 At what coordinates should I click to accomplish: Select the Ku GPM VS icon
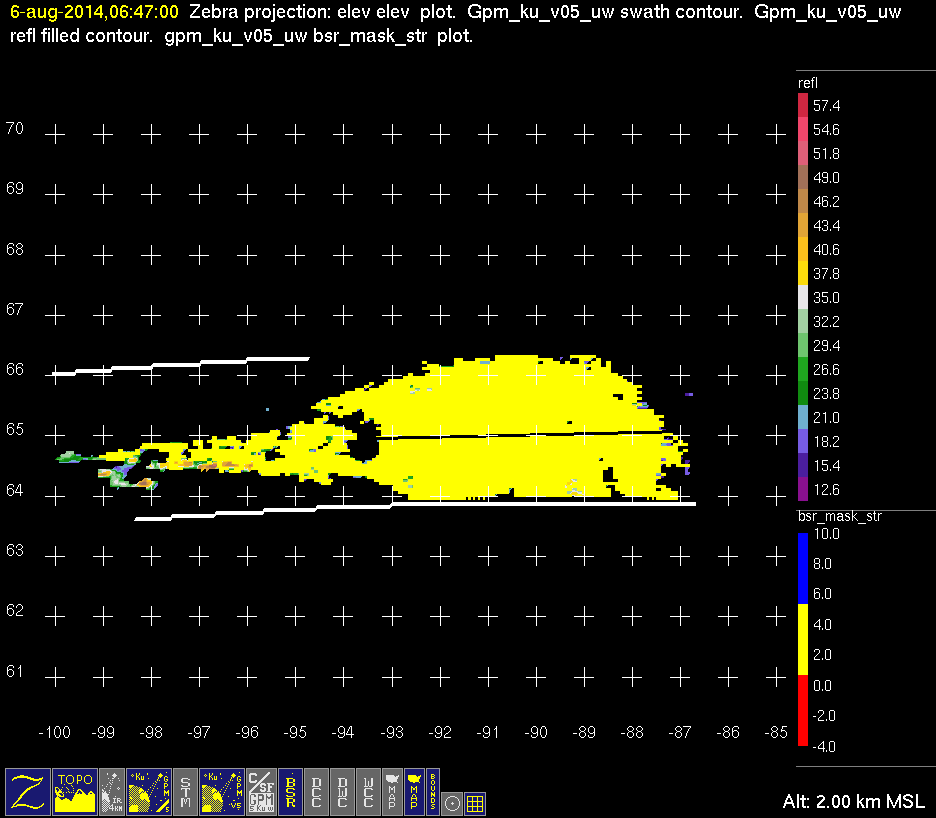click(221, 790)
